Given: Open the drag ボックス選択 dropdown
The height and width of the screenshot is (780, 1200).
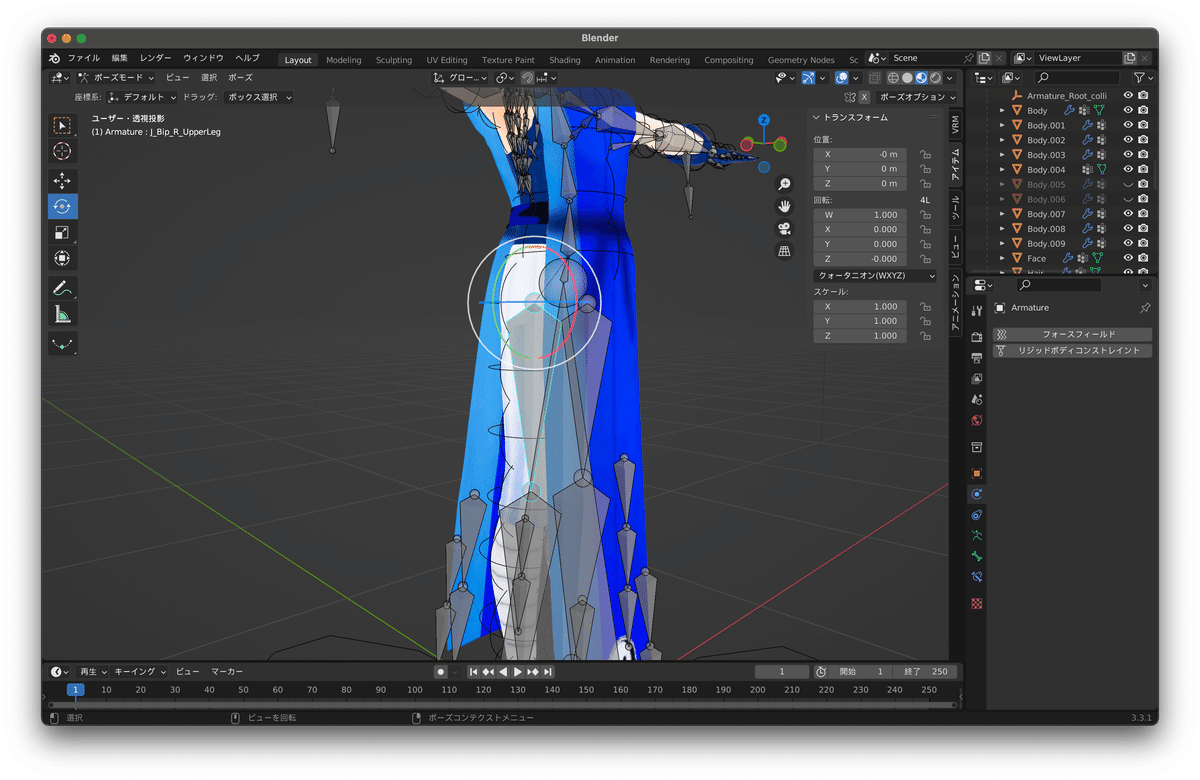Looking at the screenshot, I should [258, 97].
